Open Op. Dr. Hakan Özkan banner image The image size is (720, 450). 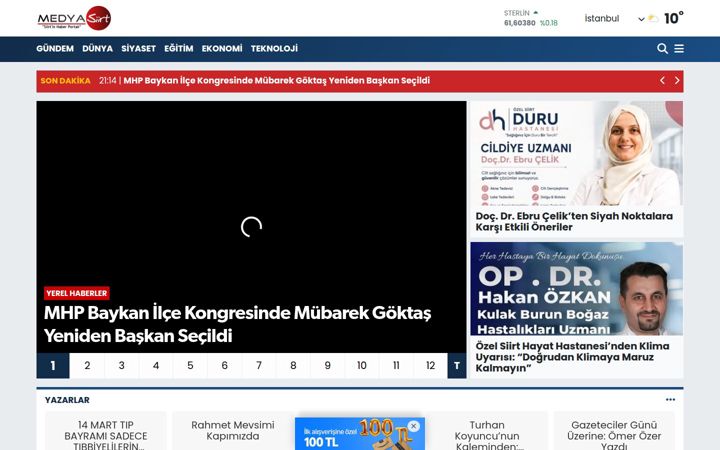pyautogui.click(x=577, y=289)
